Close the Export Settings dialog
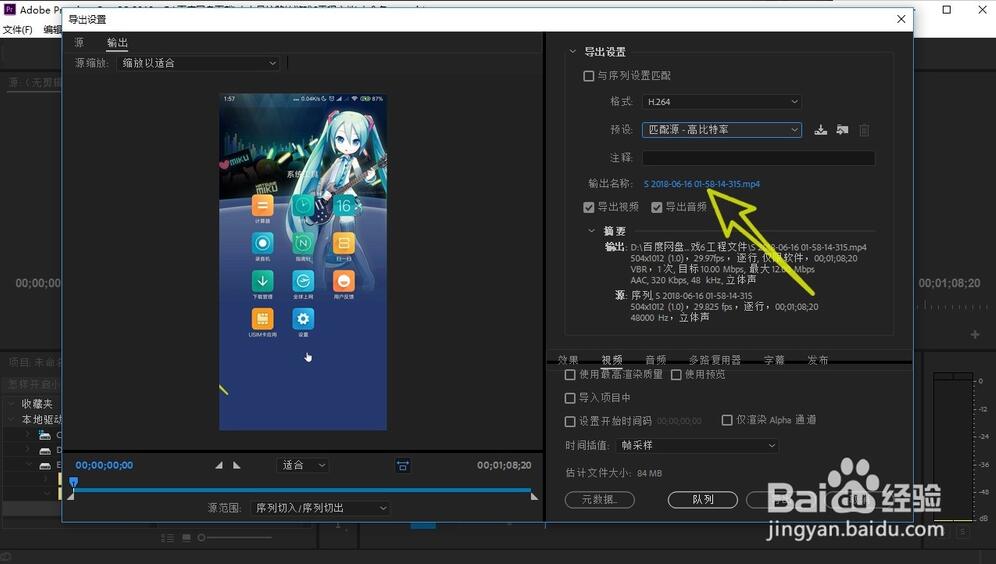This screenshot has width=996, height=564. click(901, 19)
